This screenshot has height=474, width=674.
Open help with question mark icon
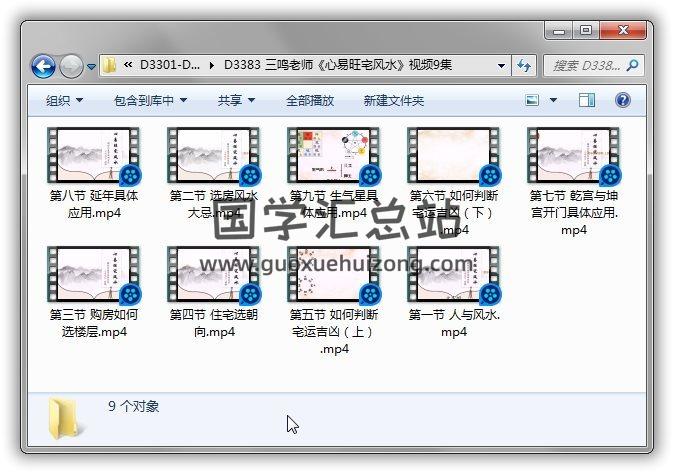point(622,100)
